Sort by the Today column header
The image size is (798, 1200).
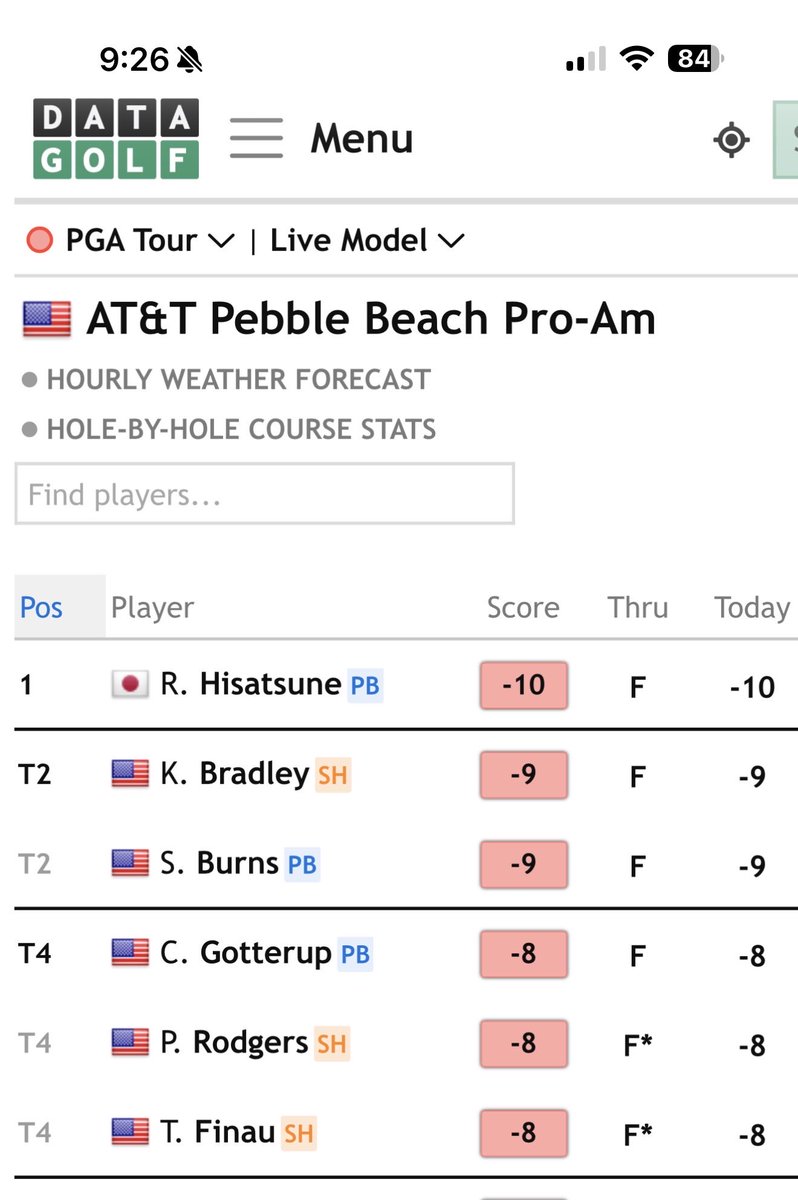[x=752, y=607]
